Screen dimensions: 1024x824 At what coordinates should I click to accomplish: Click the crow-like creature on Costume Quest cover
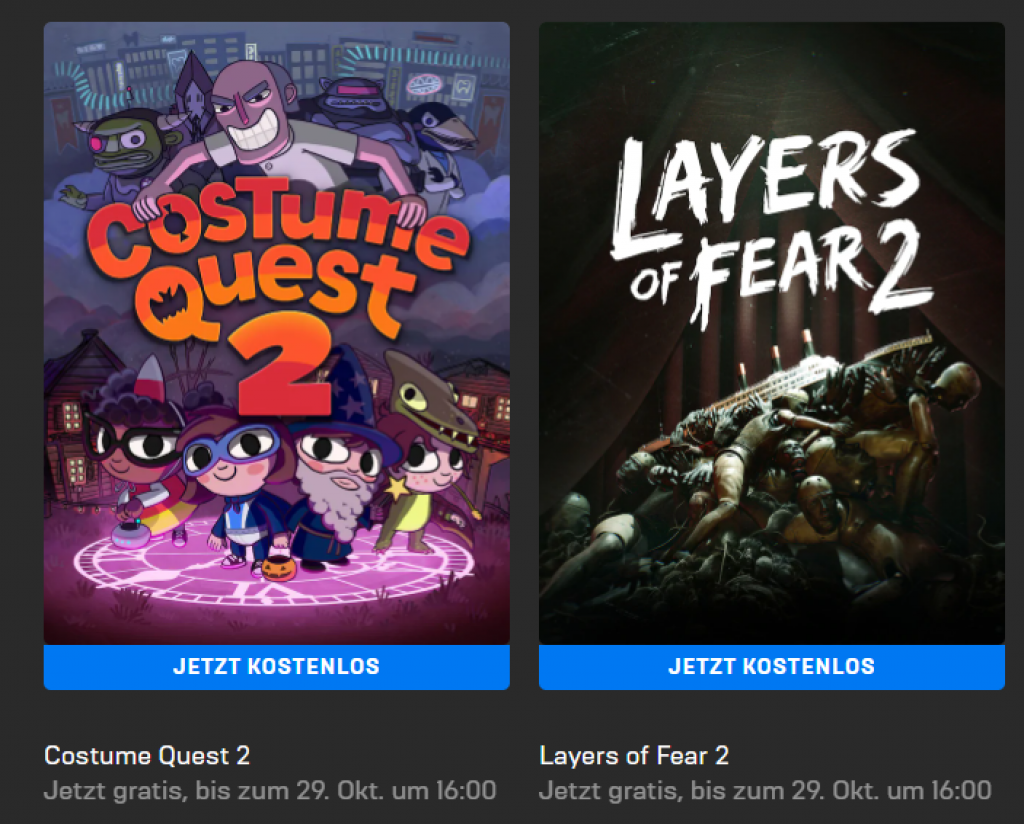point(438,135)
